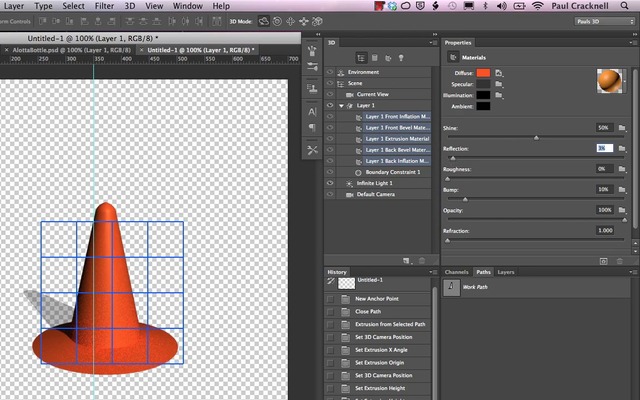
Task: Toggle visibility of Infinite Light 1
Action: (x=332, y=183)
